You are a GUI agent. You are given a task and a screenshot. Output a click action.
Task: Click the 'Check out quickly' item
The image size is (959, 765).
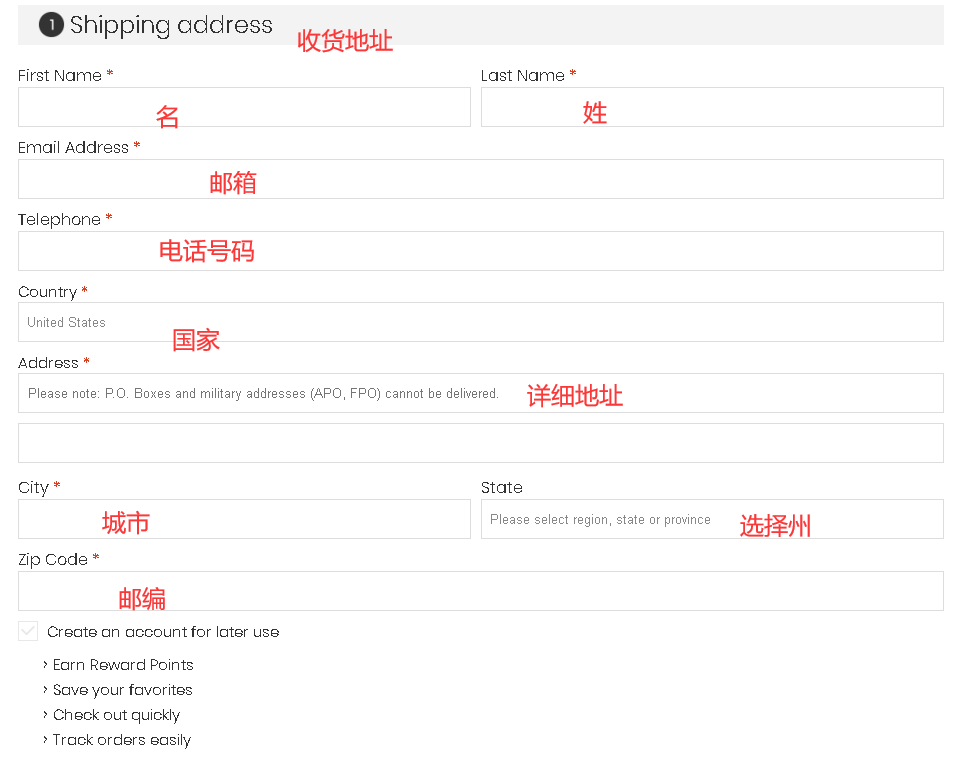pos(116,715)
